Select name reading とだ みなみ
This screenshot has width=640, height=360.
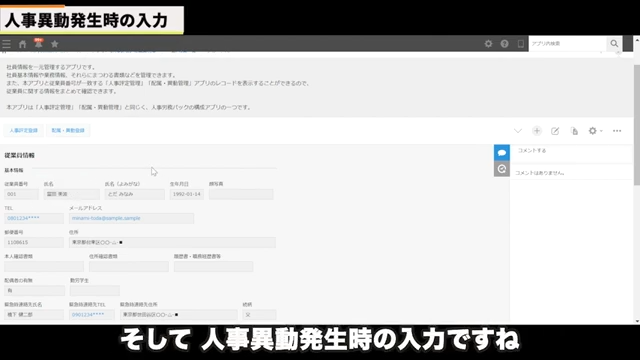click(x=135, y=194)
